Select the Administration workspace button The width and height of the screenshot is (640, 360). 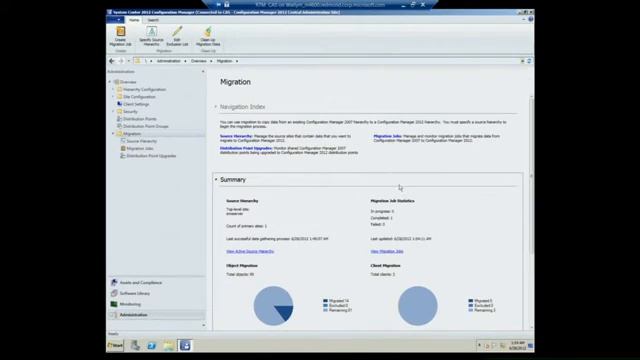pyautogui.click(x=157, y=315)
